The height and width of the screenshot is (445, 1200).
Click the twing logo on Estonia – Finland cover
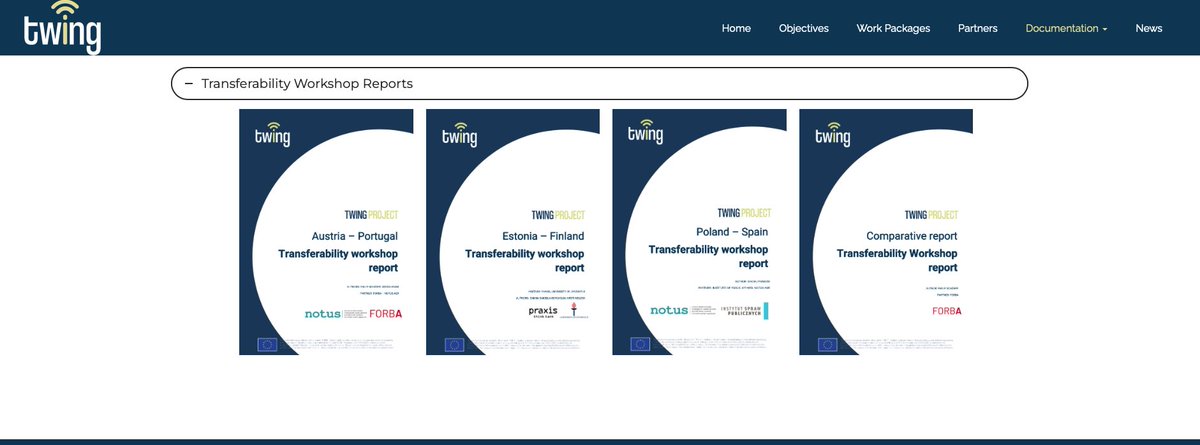tap(459, 133)
